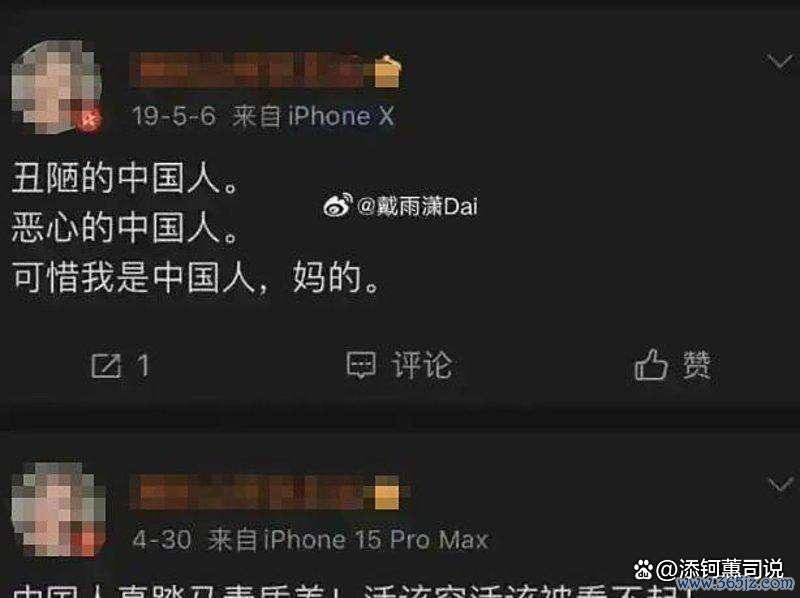Image resolution: width=800 pixels, height=598 pixels.
Task: Tap the 赞 like label
Action: pos(697,365)
